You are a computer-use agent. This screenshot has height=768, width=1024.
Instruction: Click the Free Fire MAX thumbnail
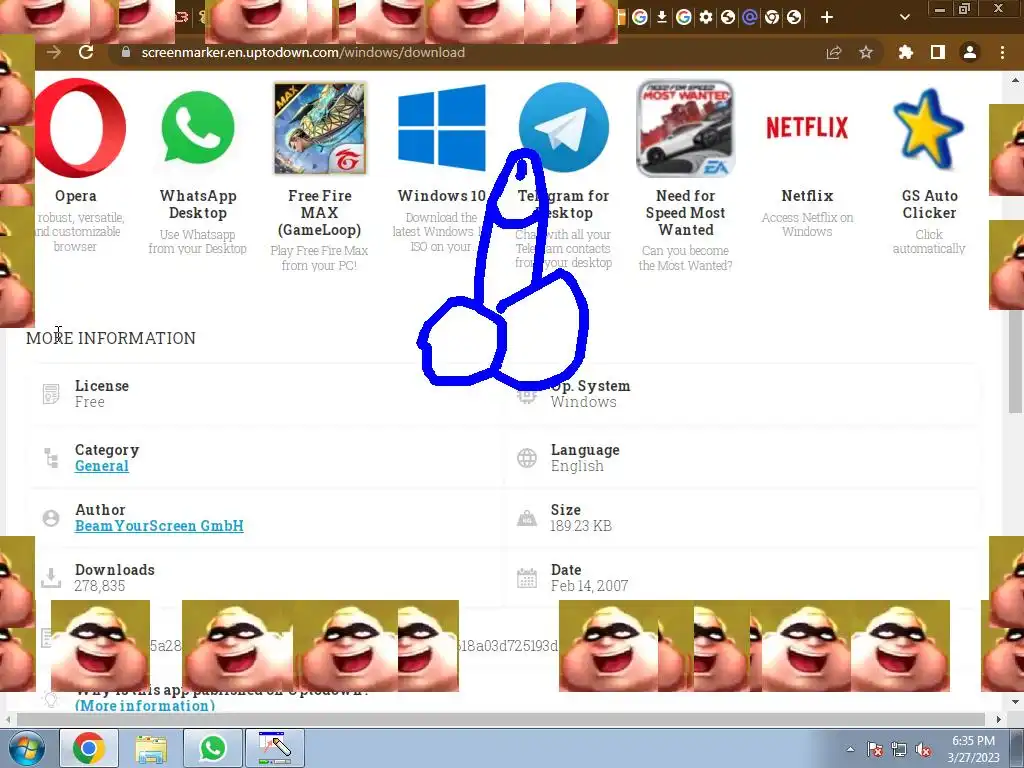pyautogui.click(x=320, y=128)
